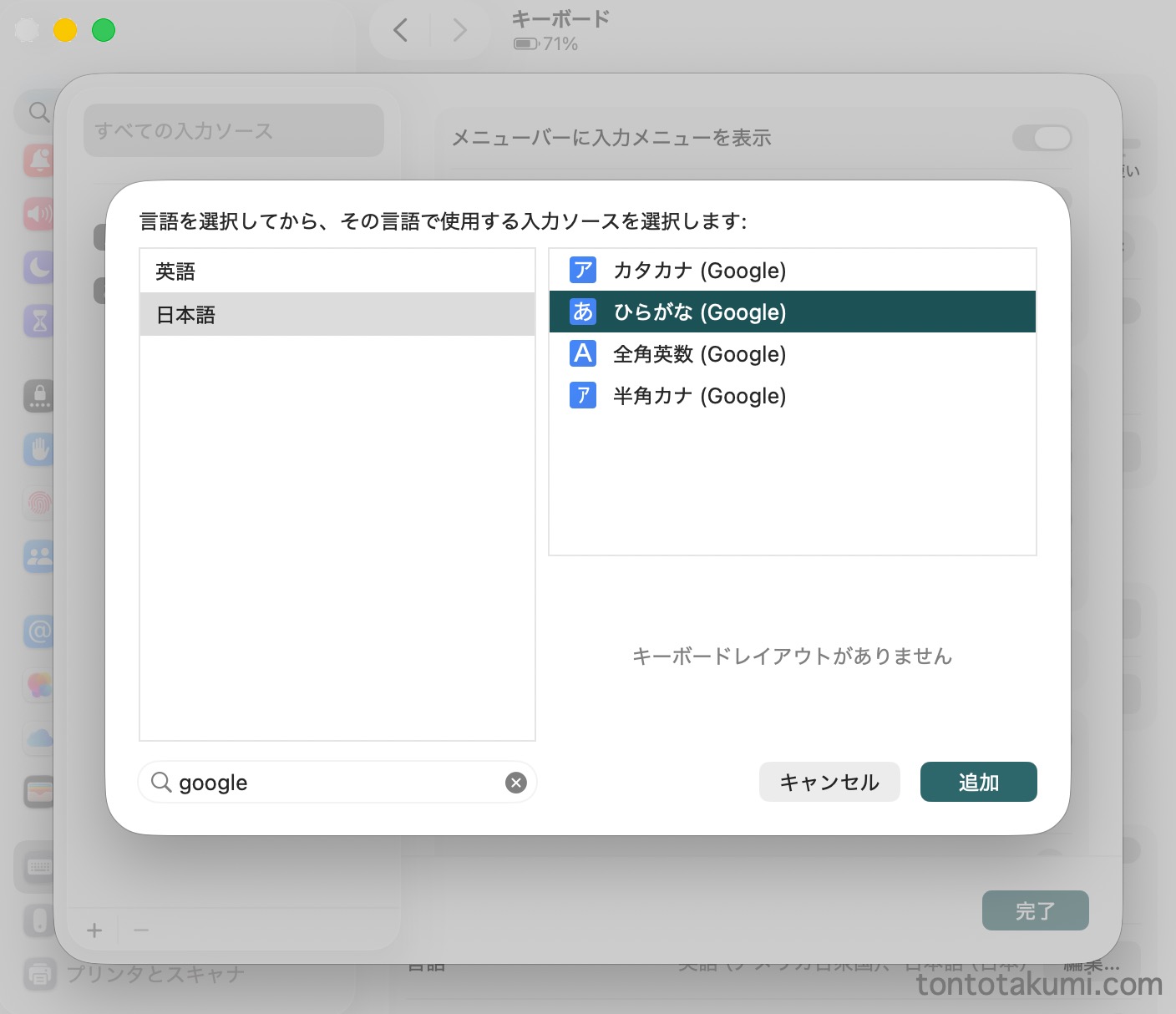This screenshot has height=1014, width=1176.
Task: Toggle the show input menu in menu bar switch
Action: [1042, 138]
